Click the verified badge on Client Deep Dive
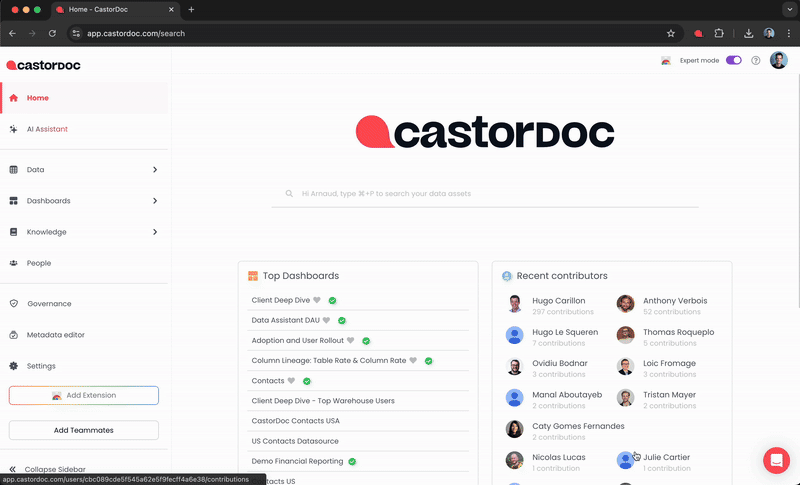This screenshot has height=485, width=800. pyautogui.click(x=332, y=300)
